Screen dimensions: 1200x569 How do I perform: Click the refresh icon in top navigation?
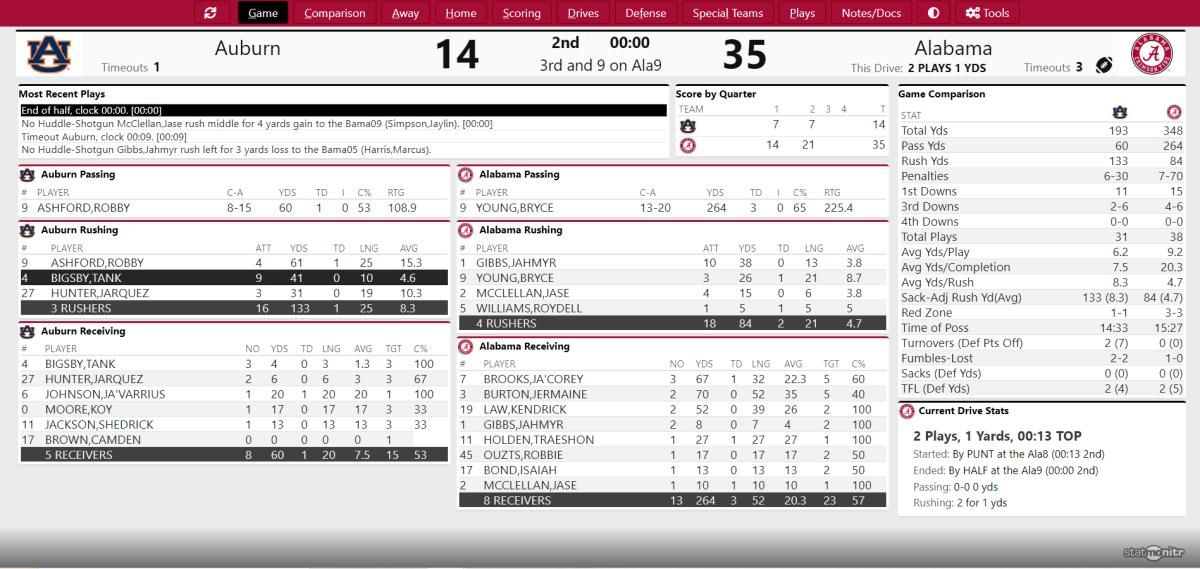click(210, 13)
